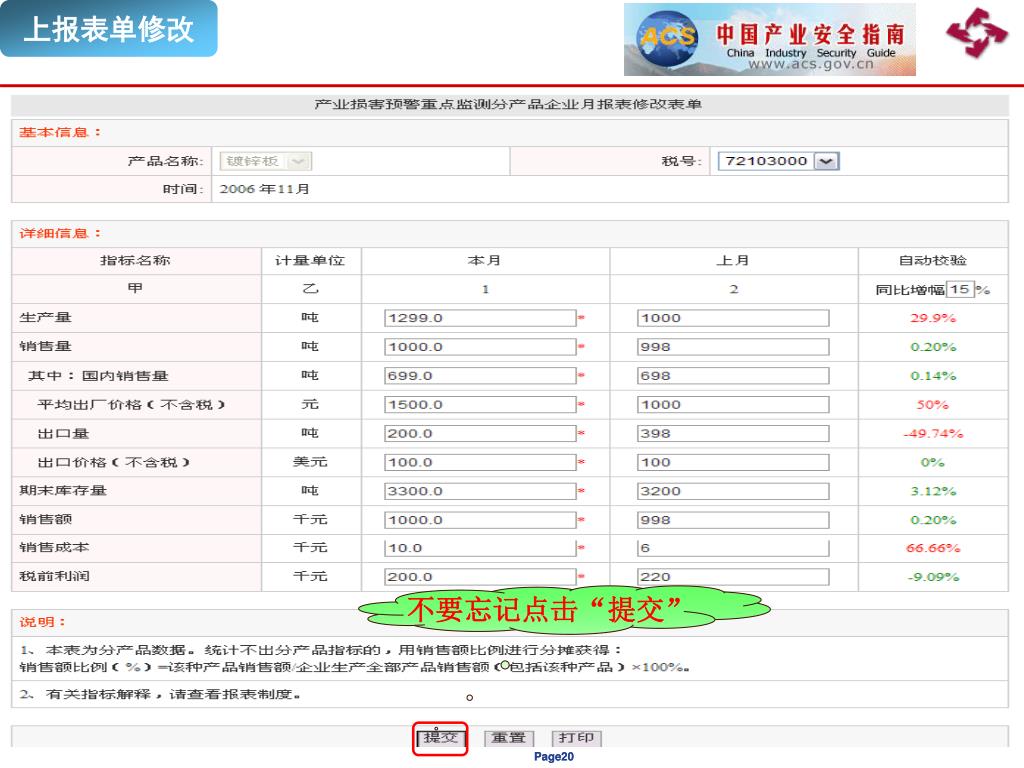Click the 重置 reset button
1024x768 pixels.
coord(509,738)
